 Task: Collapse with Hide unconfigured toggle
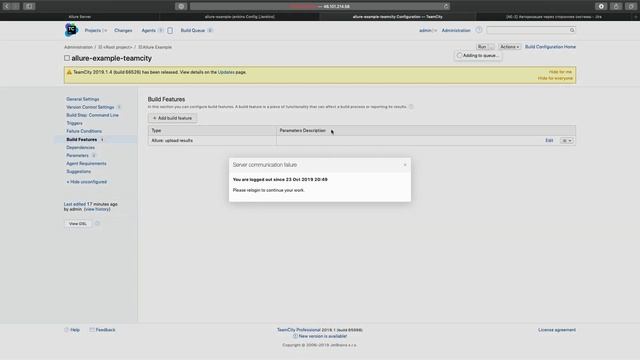tap(87, 182)
